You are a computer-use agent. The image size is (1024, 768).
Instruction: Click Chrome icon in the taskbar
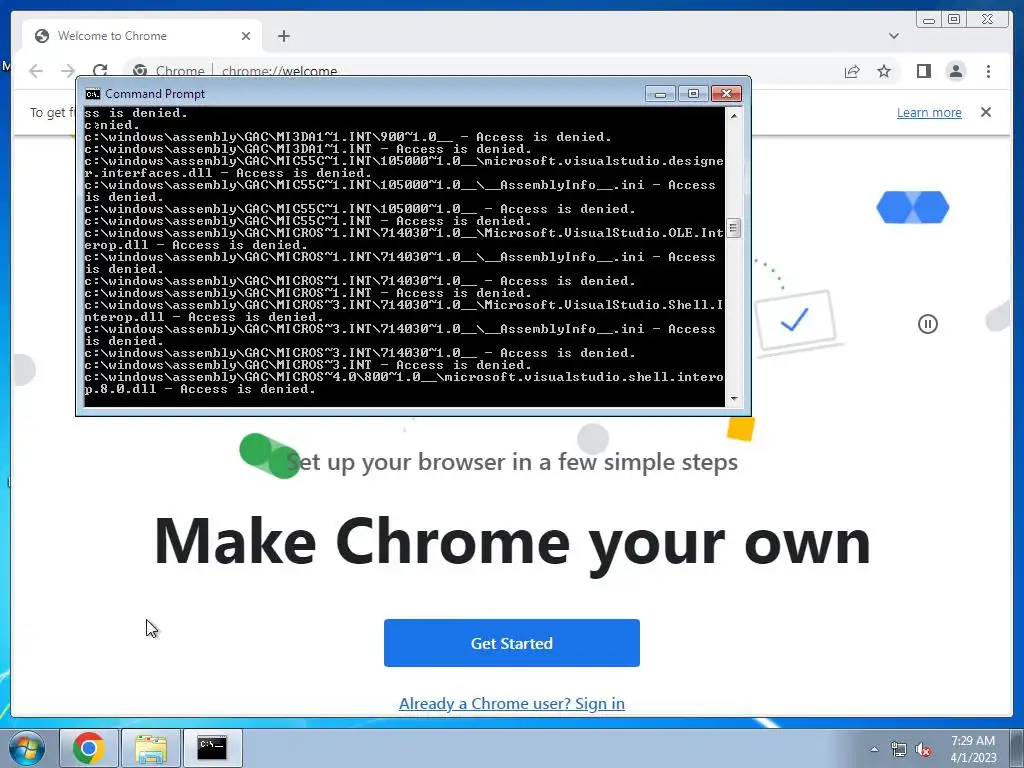click(x=89, y=748)
